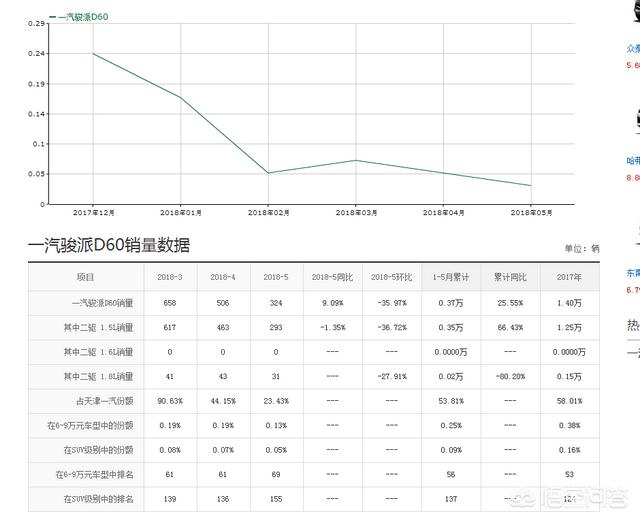Click the 2017年12月 data point on chart
640x520 pixels.
93,53
